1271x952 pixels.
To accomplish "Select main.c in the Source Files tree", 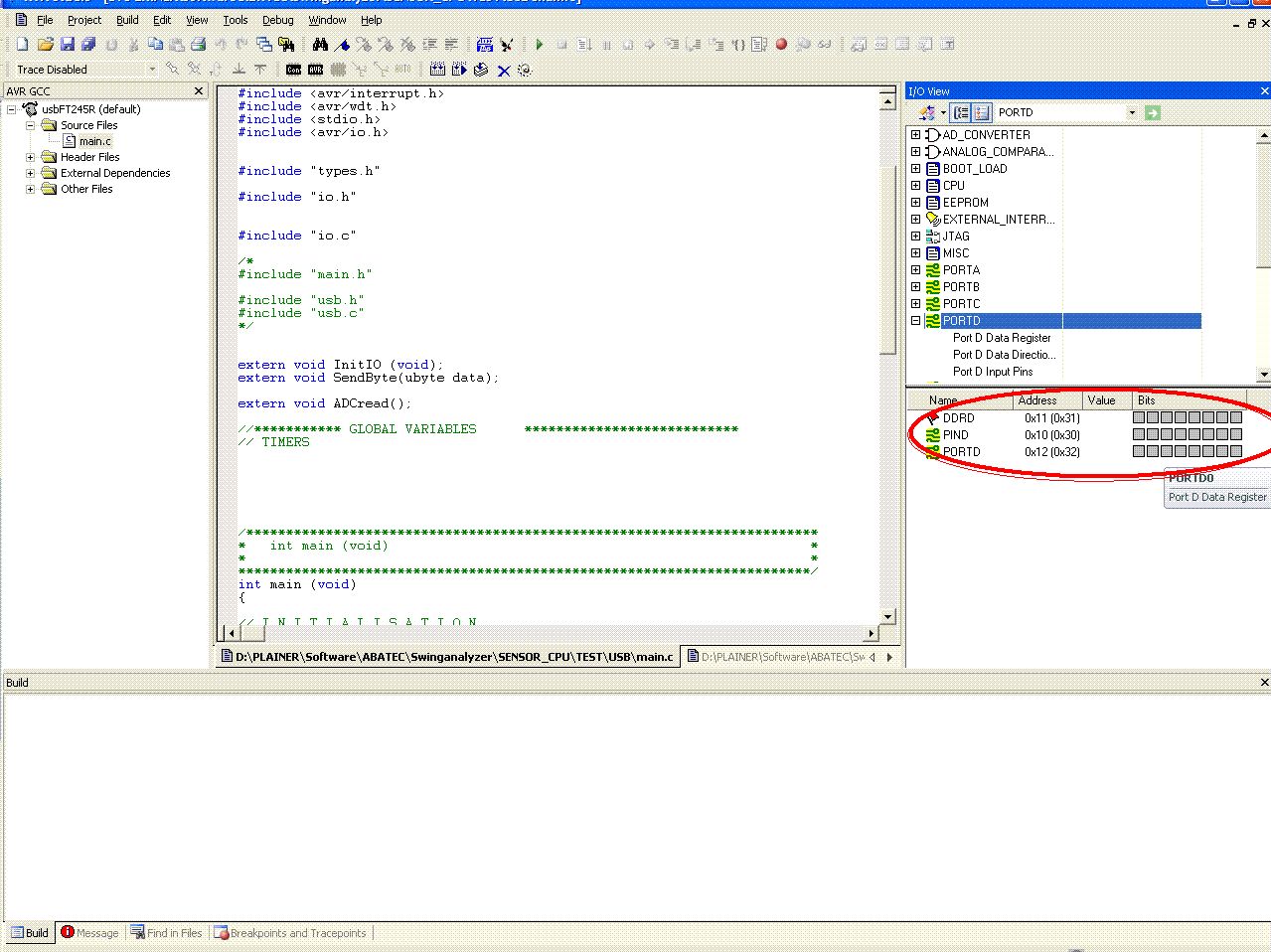I will click(x=95, y=141).
